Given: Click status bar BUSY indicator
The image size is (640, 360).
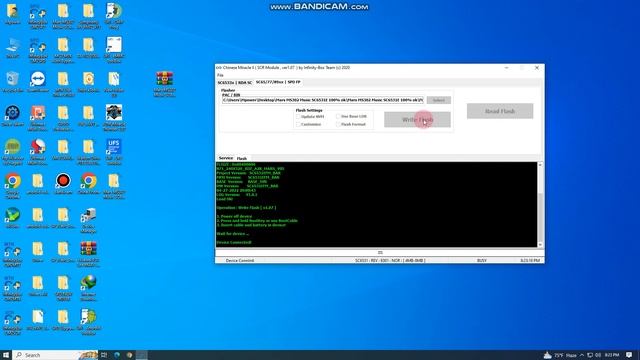Looking at the screenshot, I should coord(482,260).
